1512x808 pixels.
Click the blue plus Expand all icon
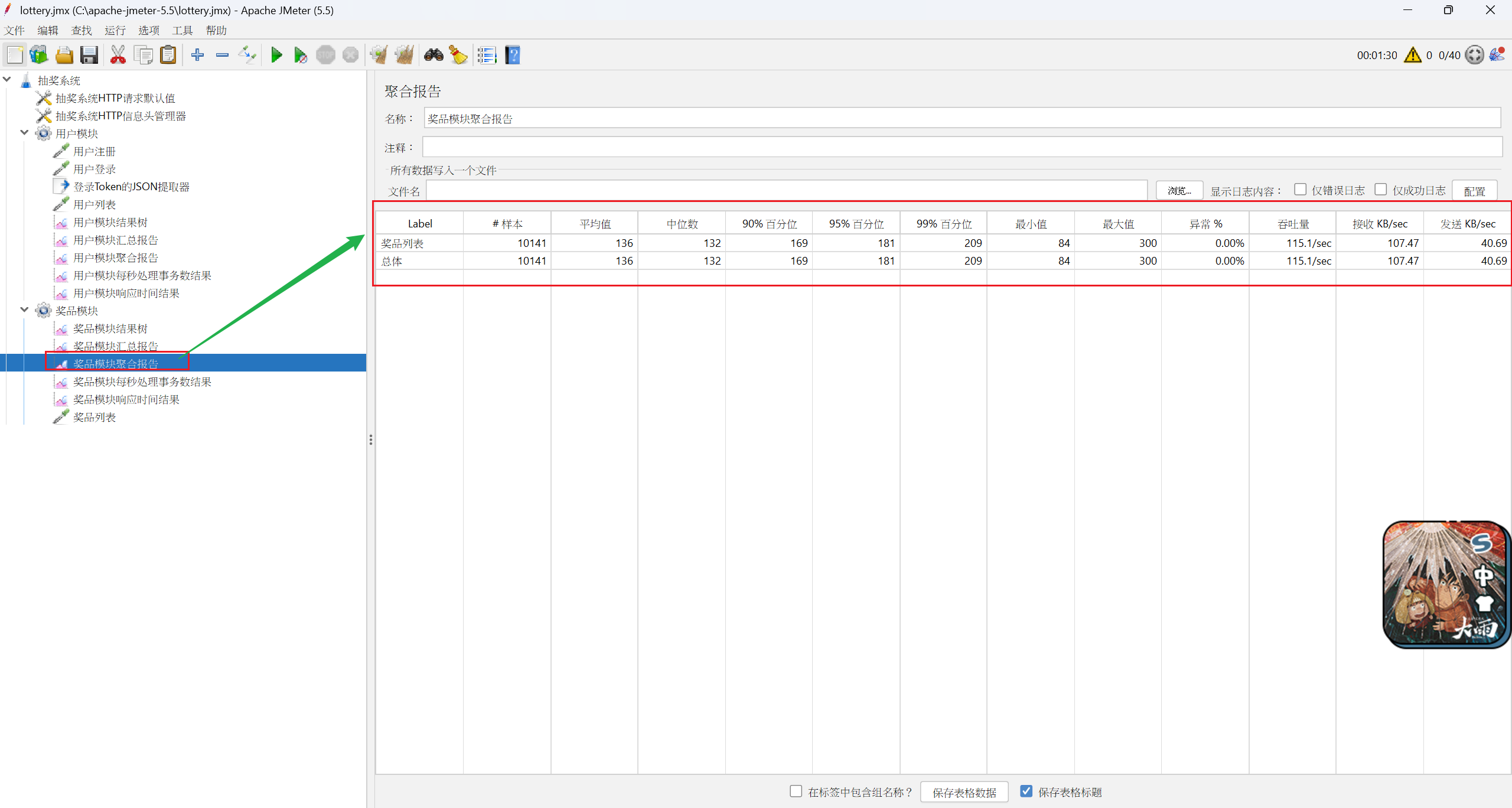(x=197, y=56)
